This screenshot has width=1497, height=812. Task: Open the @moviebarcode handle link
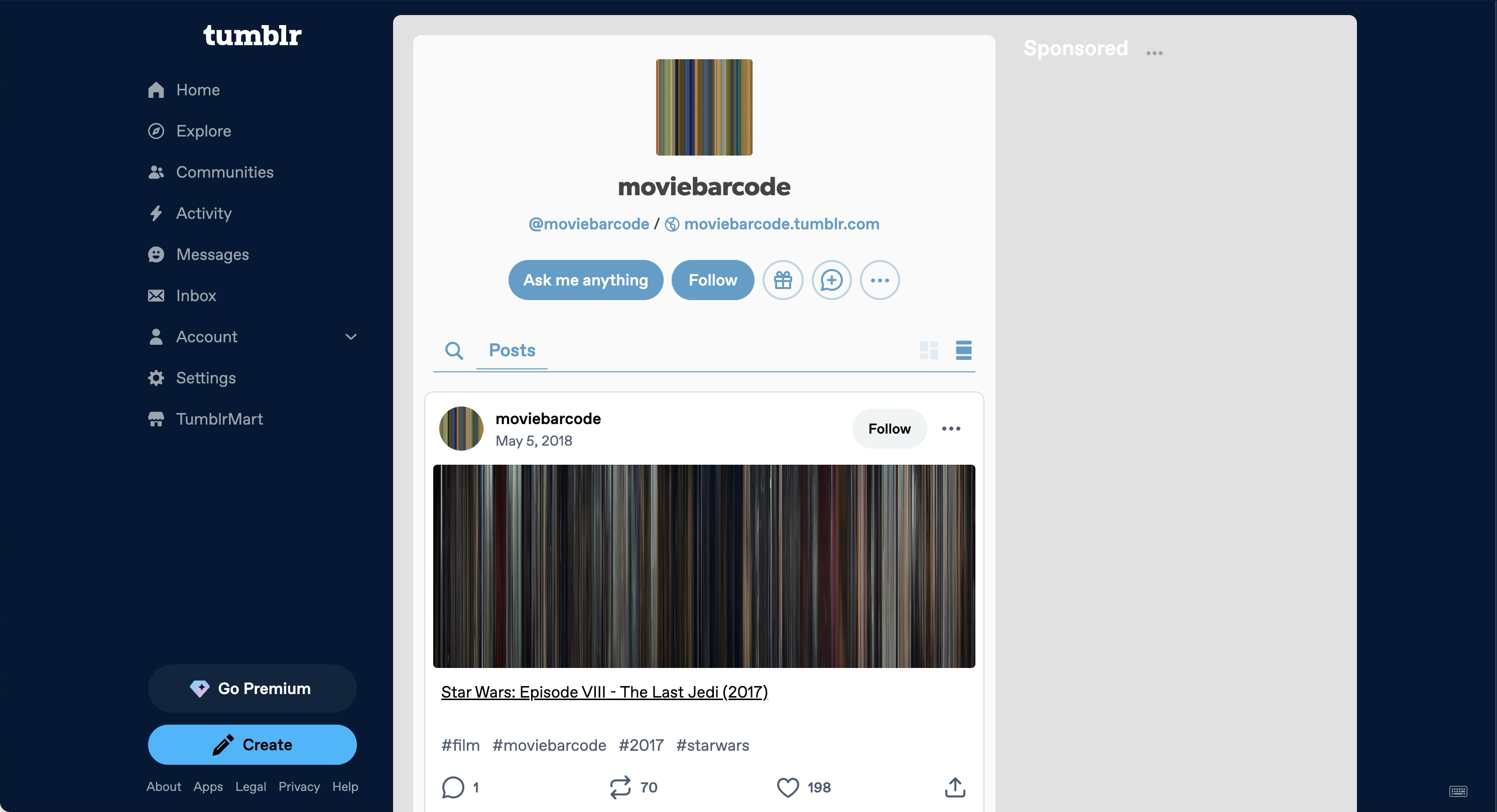point(589,224)
